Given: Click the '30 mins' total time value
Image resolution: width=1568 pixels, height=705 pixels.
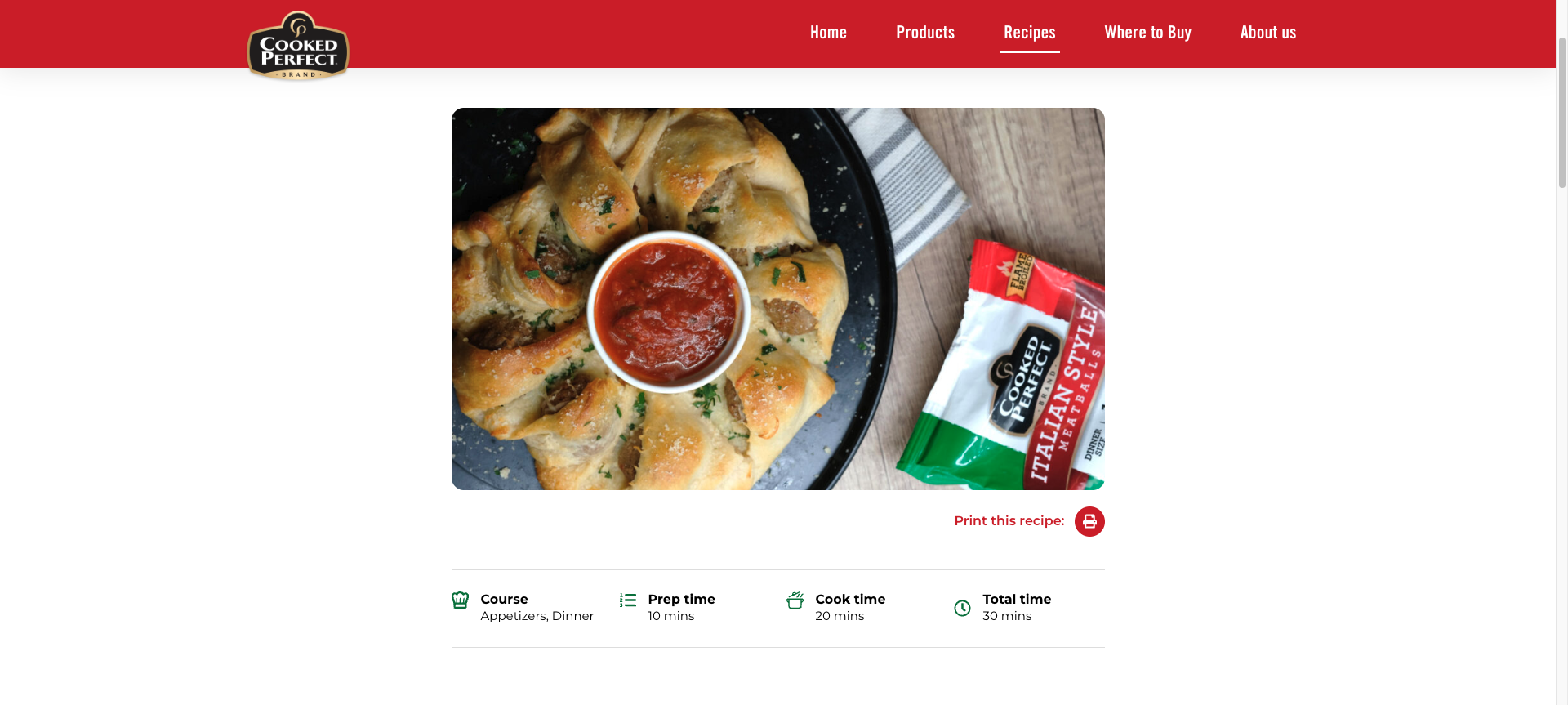Looking at the screenshot, I should coord(1007,616).
